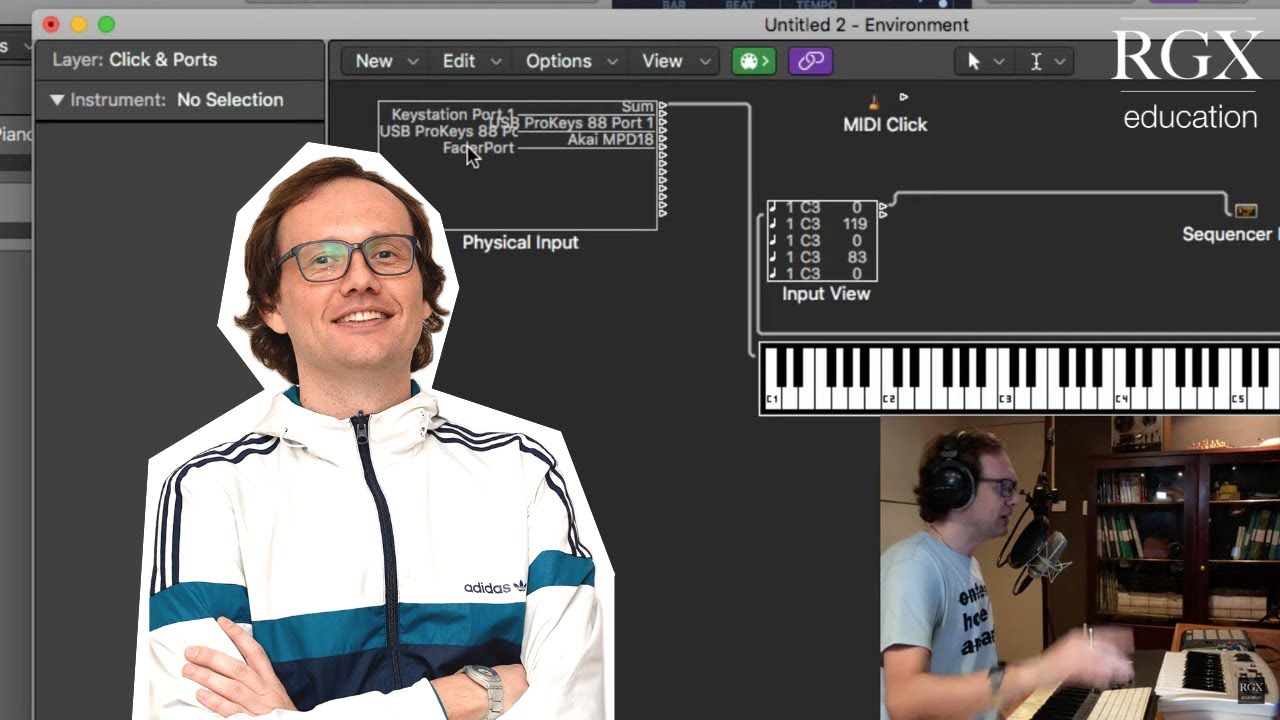Select the Input View label
The height and width of the screenshot is (720, 1280).
point(826,294)
